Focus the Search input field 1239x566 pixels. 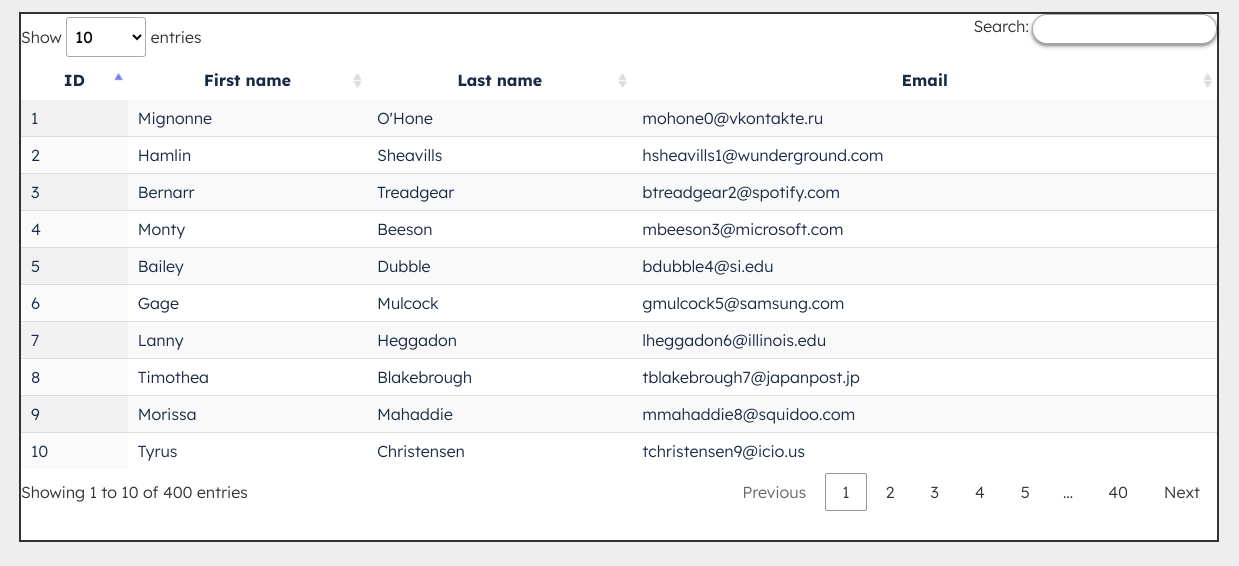pyautogui.click(x=1124, y=29)
